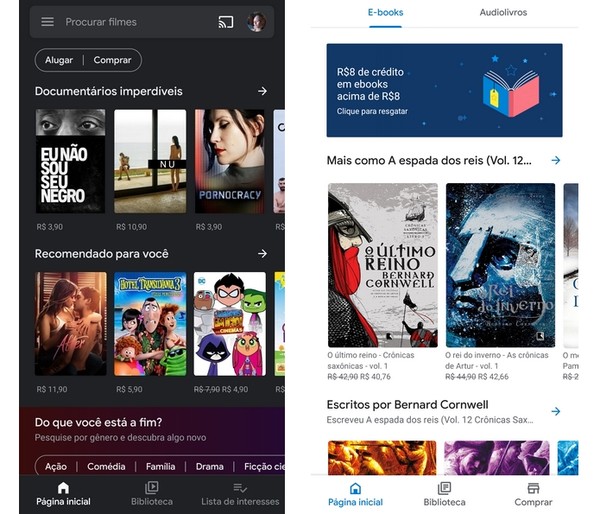Open the Teen Titans Go movie poster
600x514 pixels.
[x=230, y=324]
